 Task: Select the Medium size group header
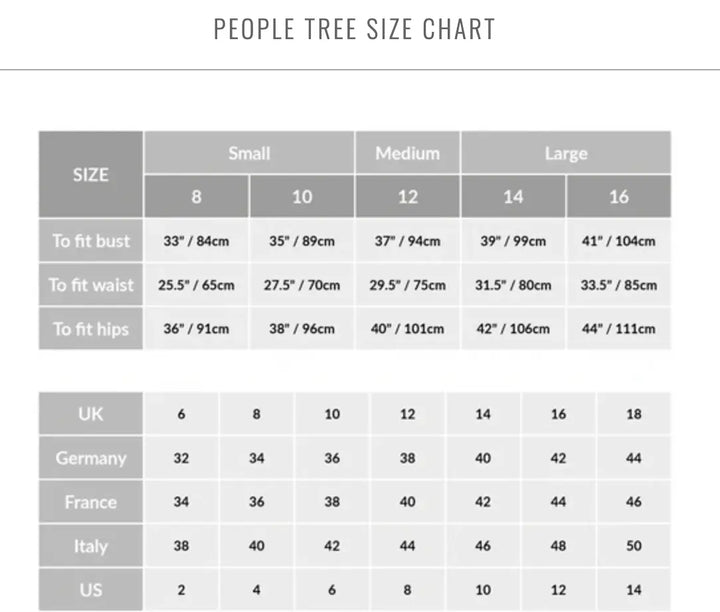pos(407,153)
